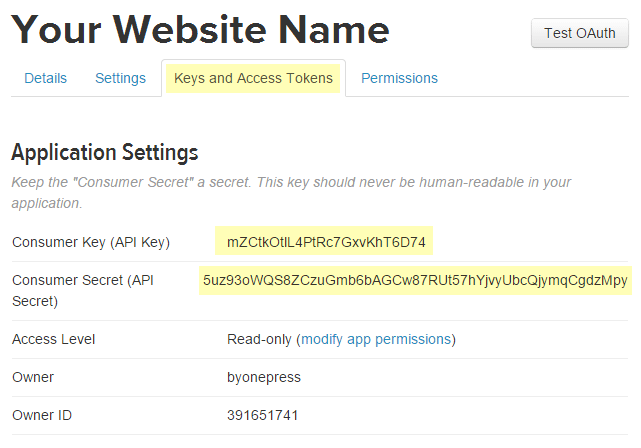The width and height of the screenshot is (641, 448).
Task: Click the Access Level label
Action: pyautogui.click(x=53, y=339)
